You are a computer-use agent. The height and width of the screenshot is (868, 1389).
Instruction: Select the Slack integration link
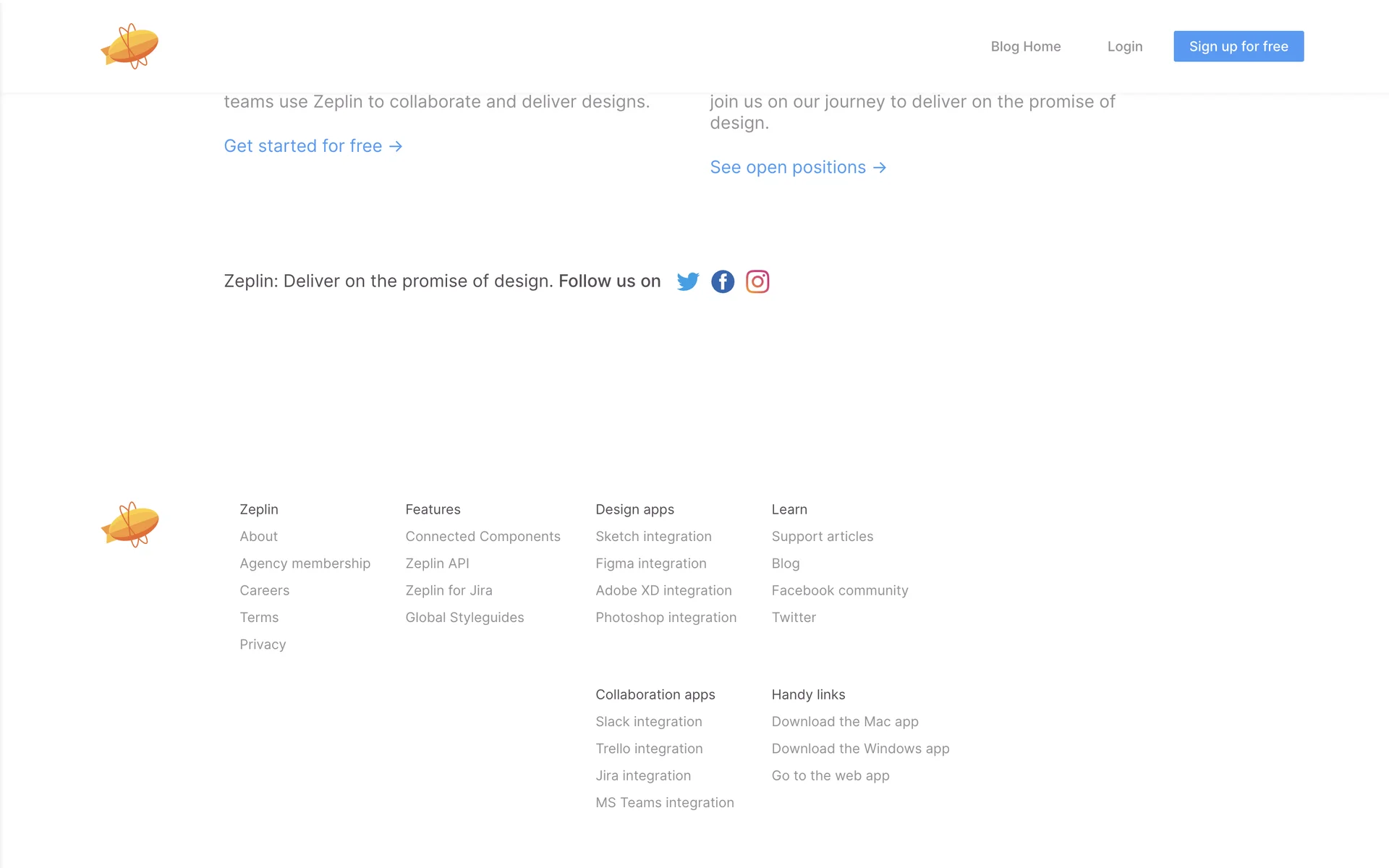click(648, 722)
